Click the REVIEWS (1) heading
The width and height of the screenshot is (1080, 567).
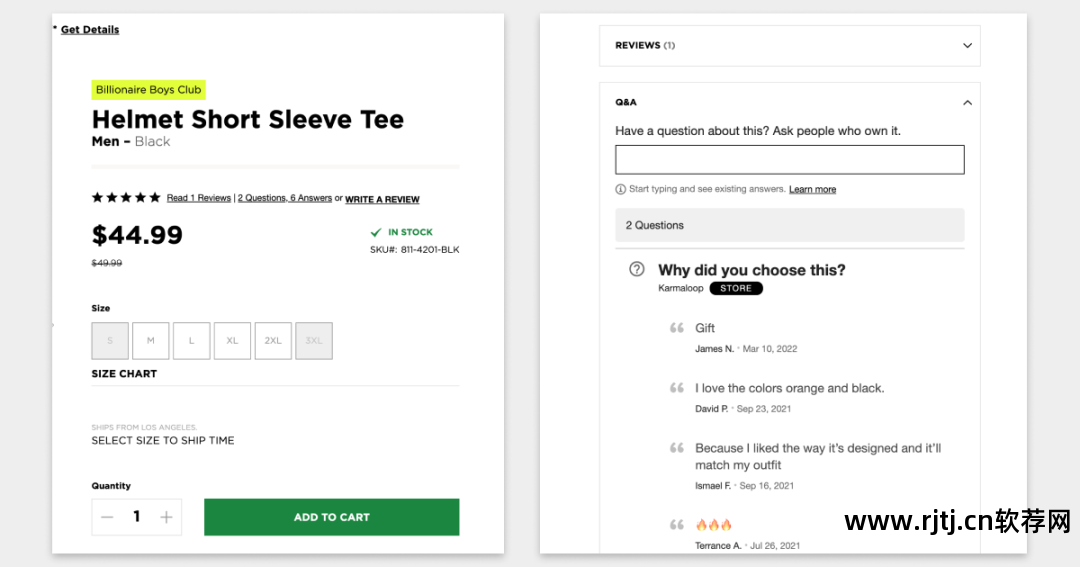tap(645, 45)
